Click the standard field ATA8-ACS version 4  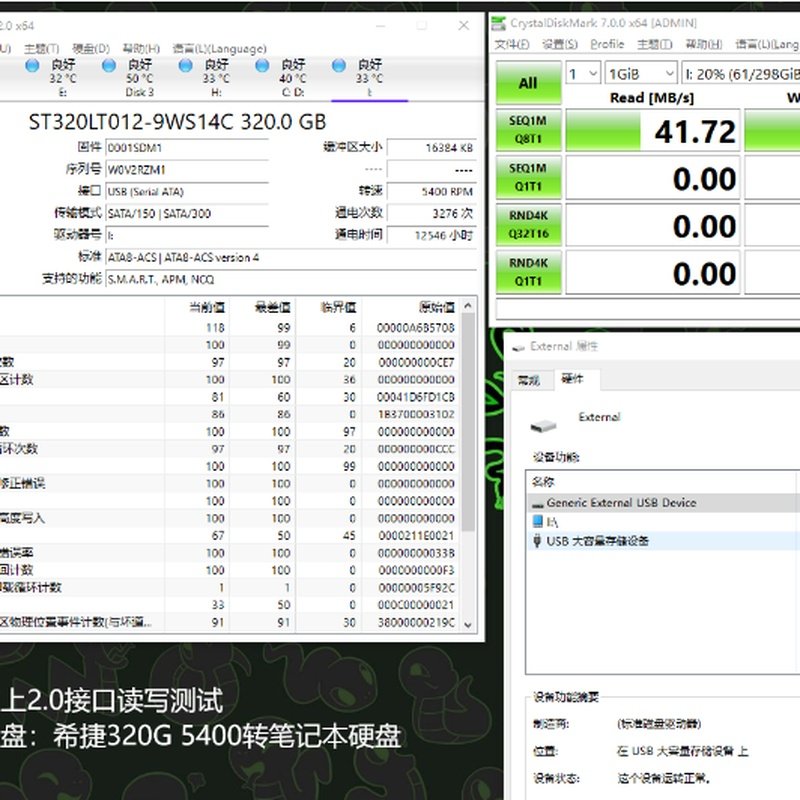click(291, 258)
